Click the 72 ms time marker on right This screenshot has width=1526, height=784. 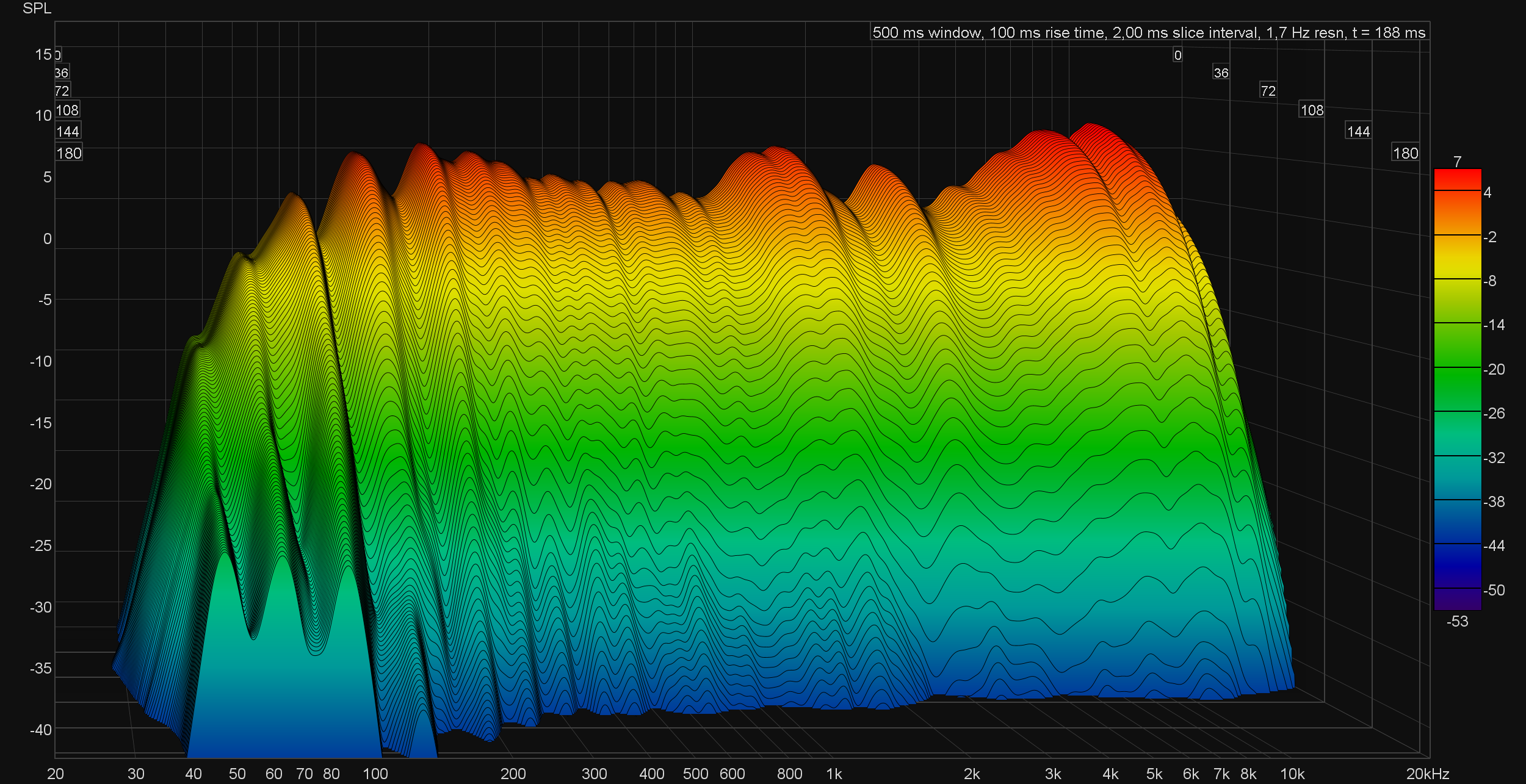point(1268,91)
